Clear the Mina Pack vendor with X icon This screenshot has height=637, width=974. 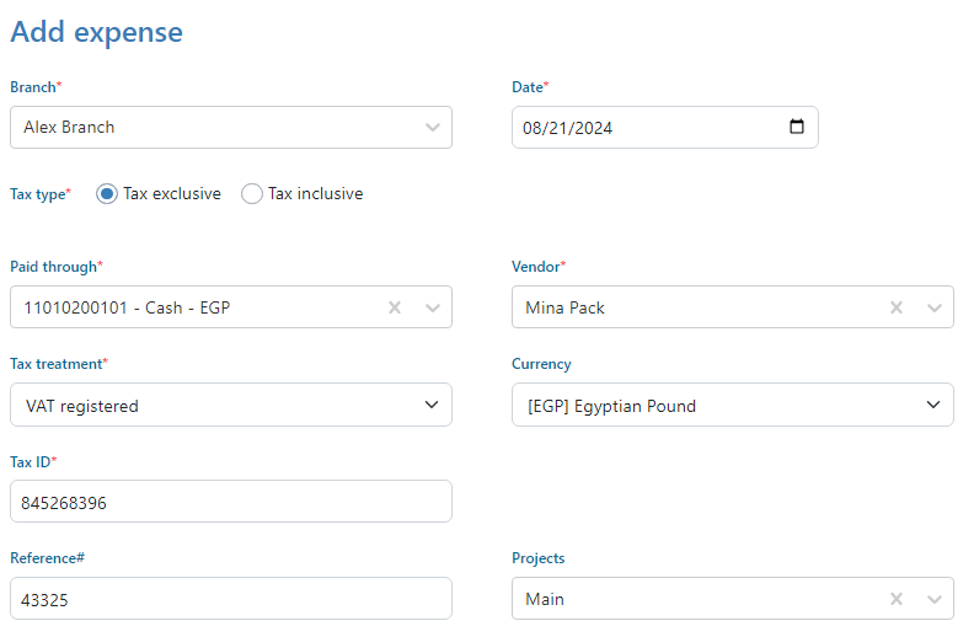(x=897, y=308)
